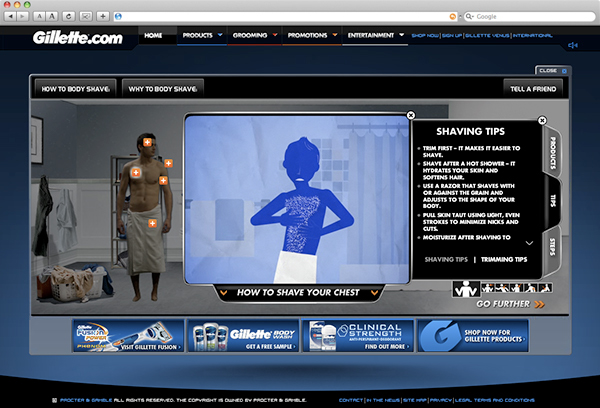Expand the GROOMING dropdown menu
Screen dimensions: 600x408
(254, 35)
